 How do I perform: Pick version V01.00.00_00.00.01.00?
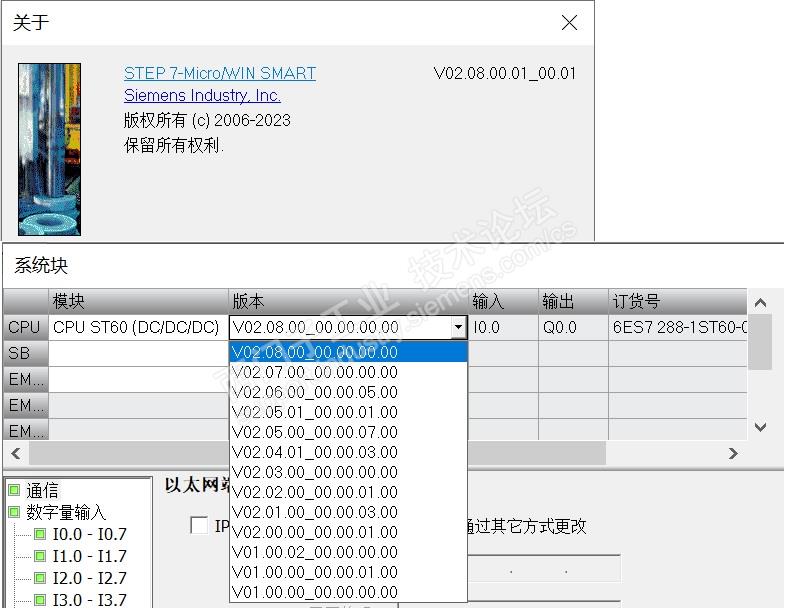point(348,572)
